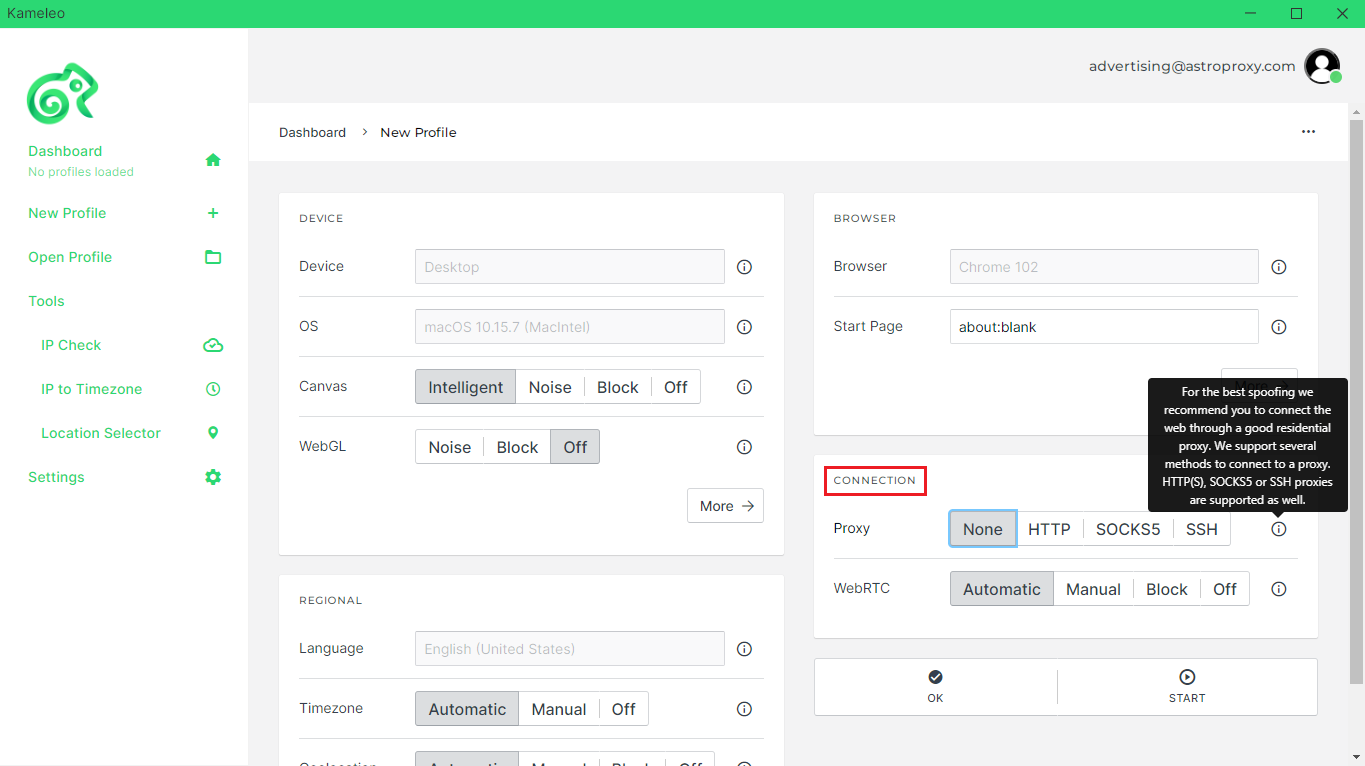Click the Kameleo chameleon logo
Screen dimensions: 1365x766
click(x=62, y=94)
